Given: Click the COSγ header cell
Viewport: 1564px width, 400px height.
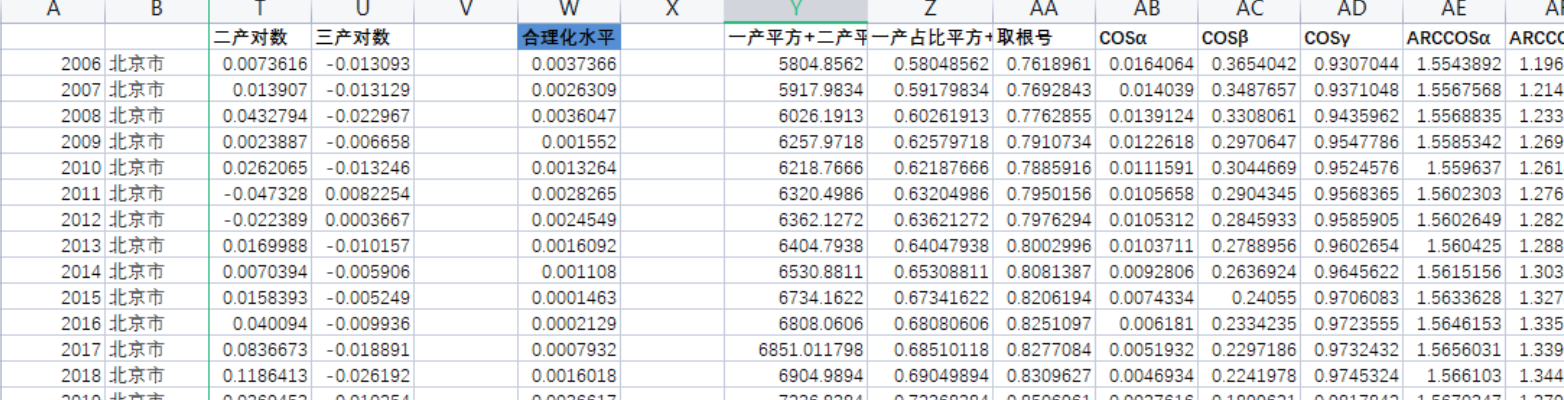Looking at the screenshot, I should click(x=1353, y=38).
